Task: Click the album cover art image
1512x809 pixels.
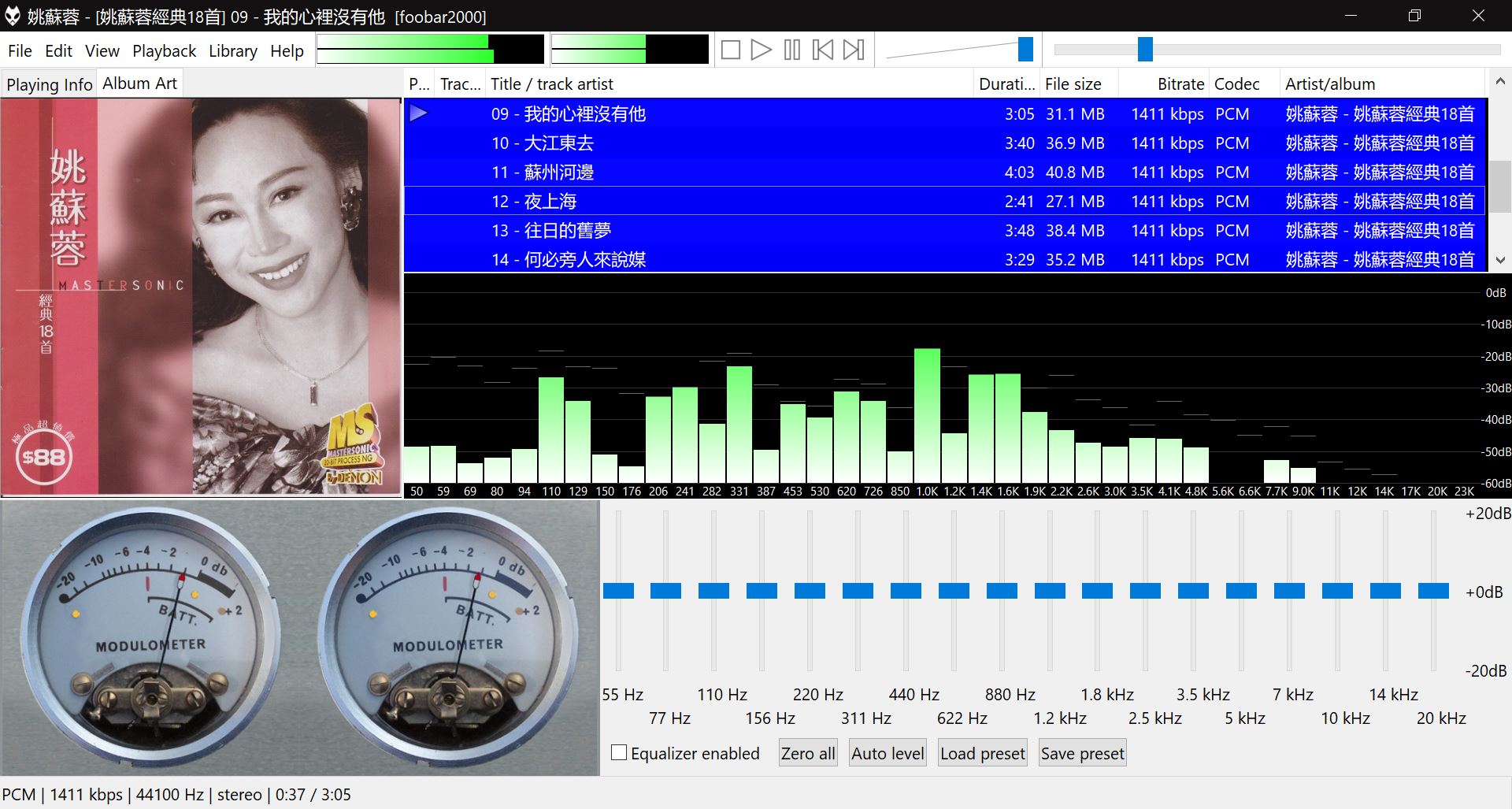Action: point(202,297)
